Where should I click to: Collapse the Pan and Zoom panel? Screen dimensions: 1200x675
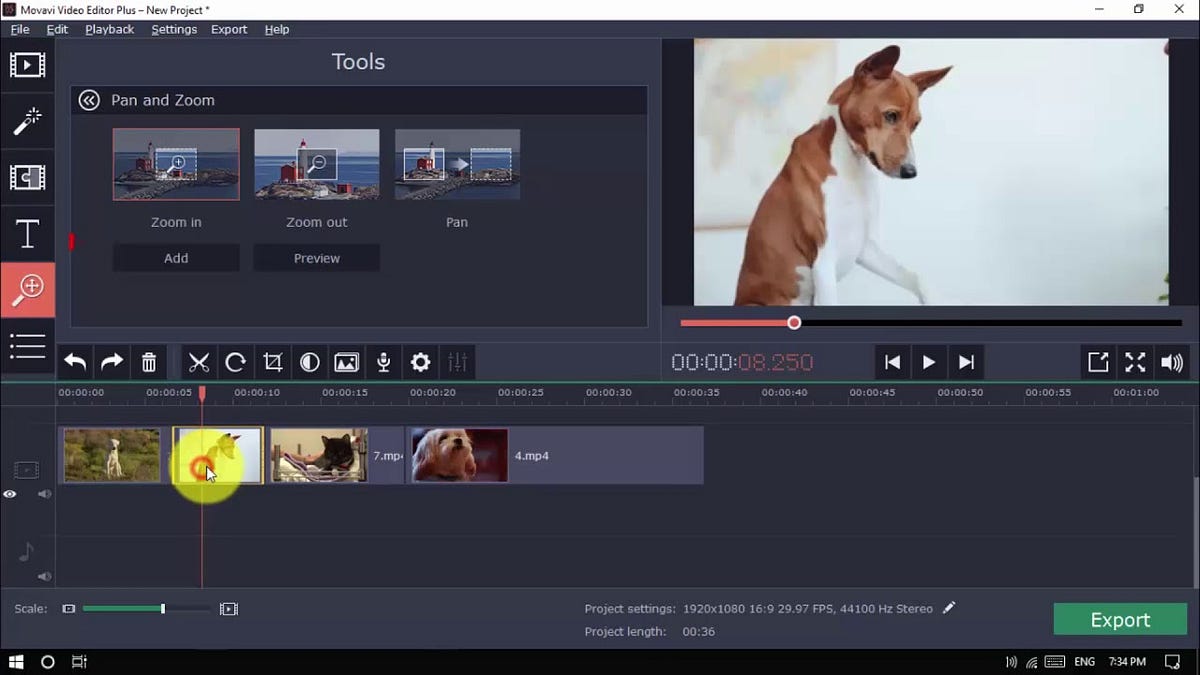click(x=89, y=100)
